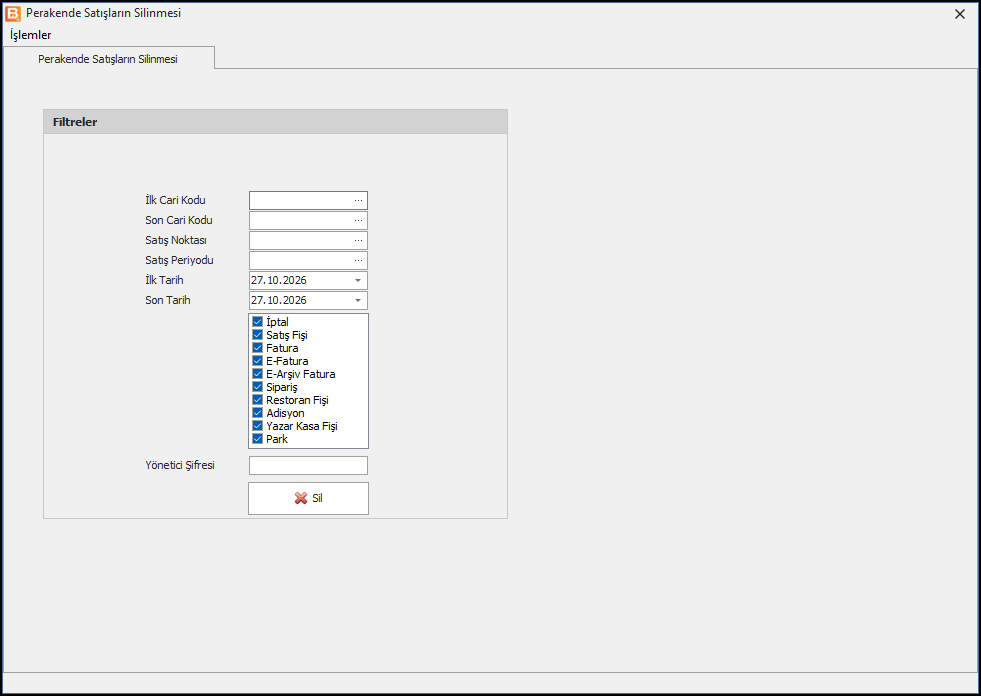Uncheck the Yazar Kasa Fişi checkbox
Viewport: 981px width, 696px height.
coord(257,426)
